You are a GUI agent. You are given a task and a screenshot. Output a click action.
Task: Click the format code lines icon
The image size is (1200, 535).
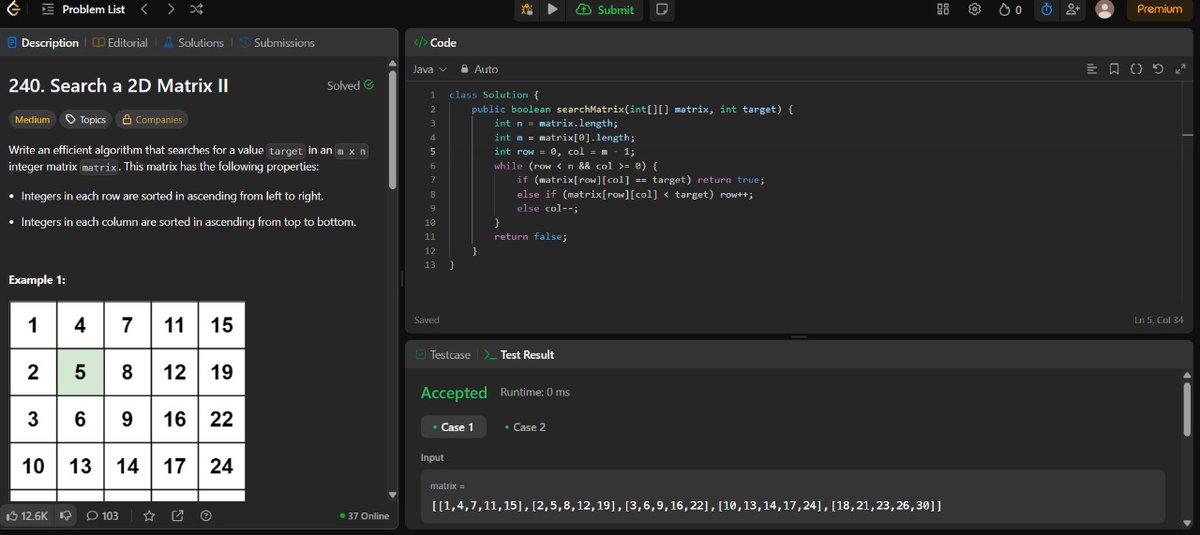click(x=1092, y=69)
